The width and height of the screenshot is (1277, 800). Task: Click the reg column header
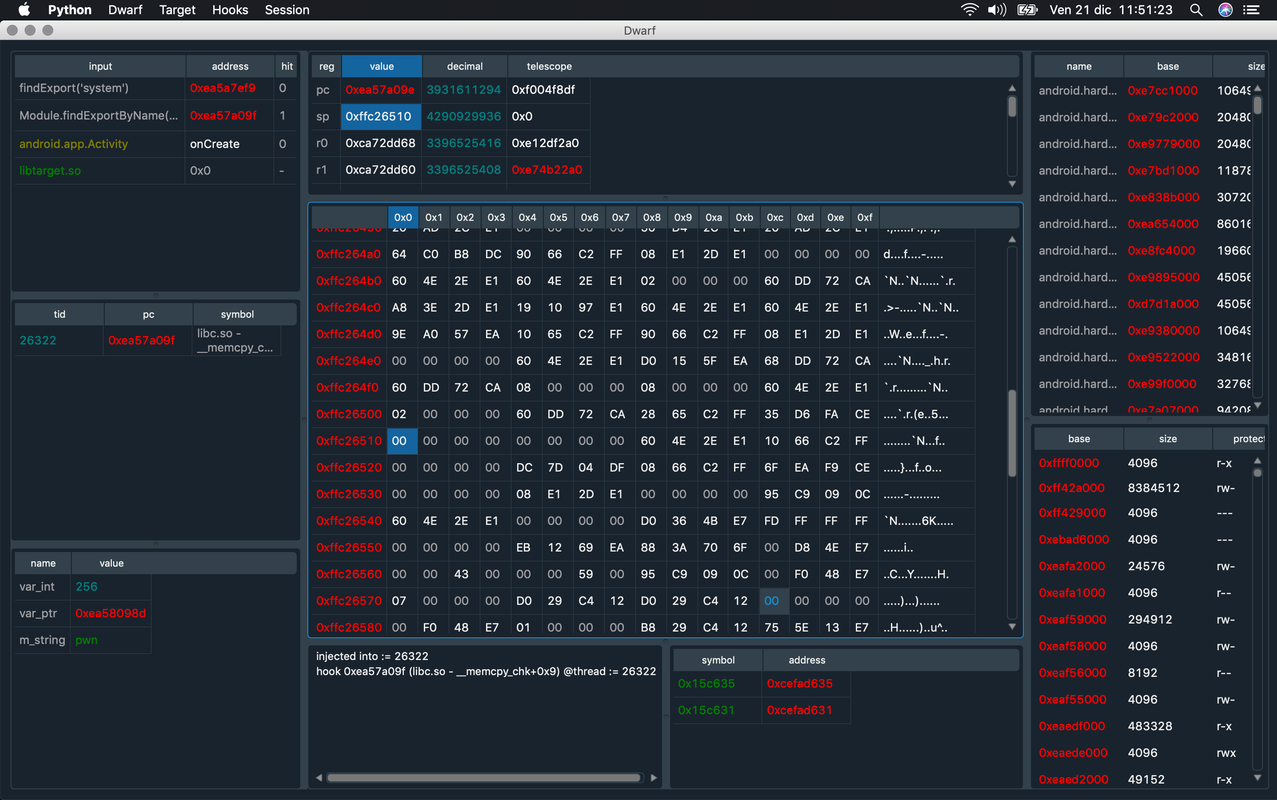coord(326,66)
